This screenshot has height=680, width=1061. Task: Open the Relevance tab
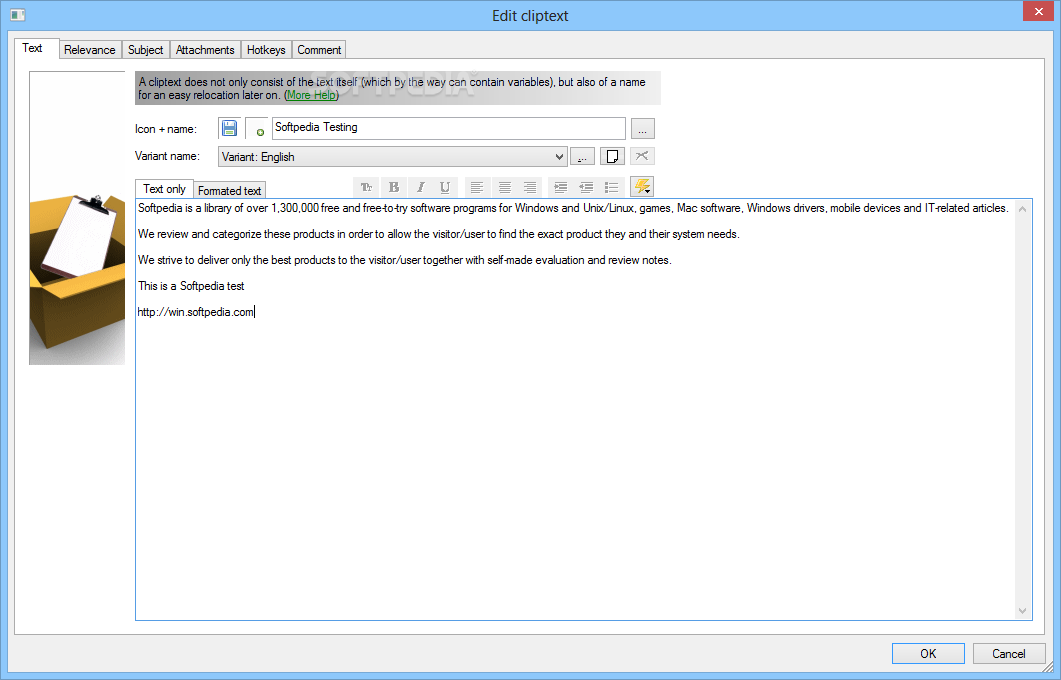(x=90, y=49)
